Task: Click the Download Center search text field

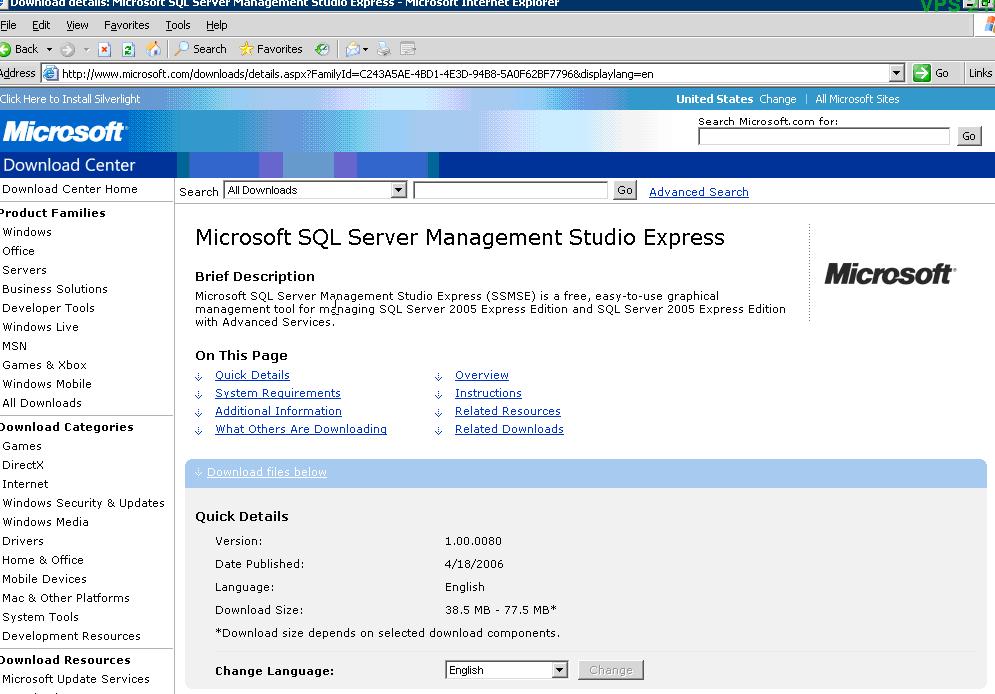Action: (x=510, y=190)
